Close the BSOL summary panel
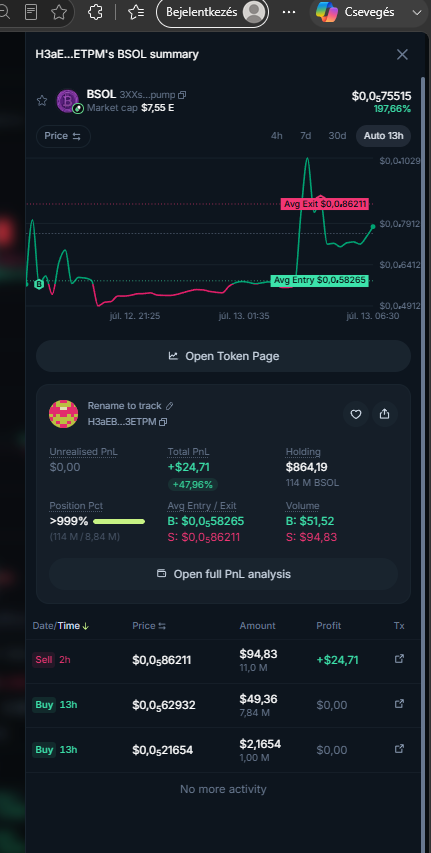431x853 pixels. [x=402, y=54]
